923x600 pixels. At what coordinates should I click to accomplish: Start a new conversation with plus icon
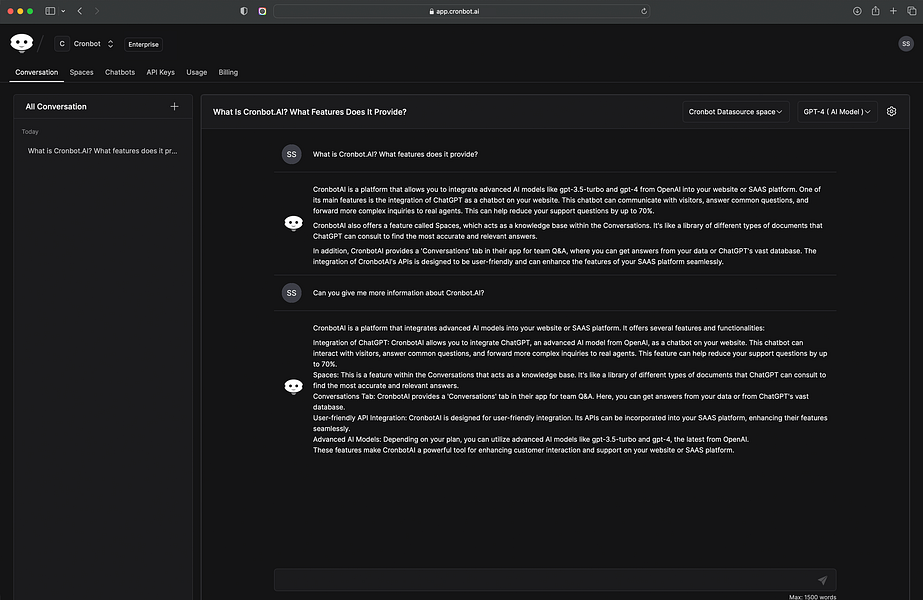[174, 107]
